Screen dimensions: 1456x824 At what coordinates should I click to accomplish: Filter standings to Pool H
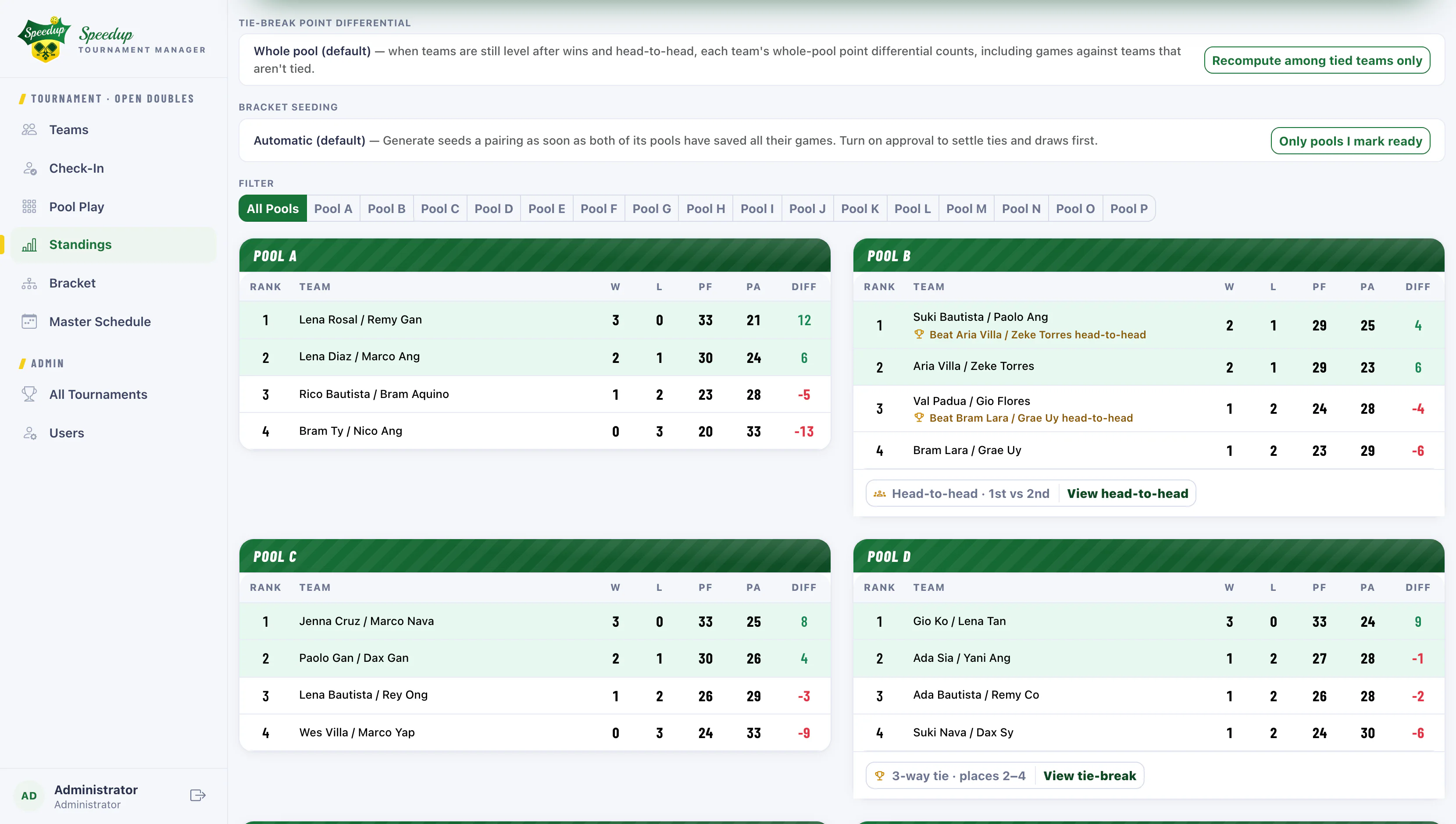tap(705, 208)
